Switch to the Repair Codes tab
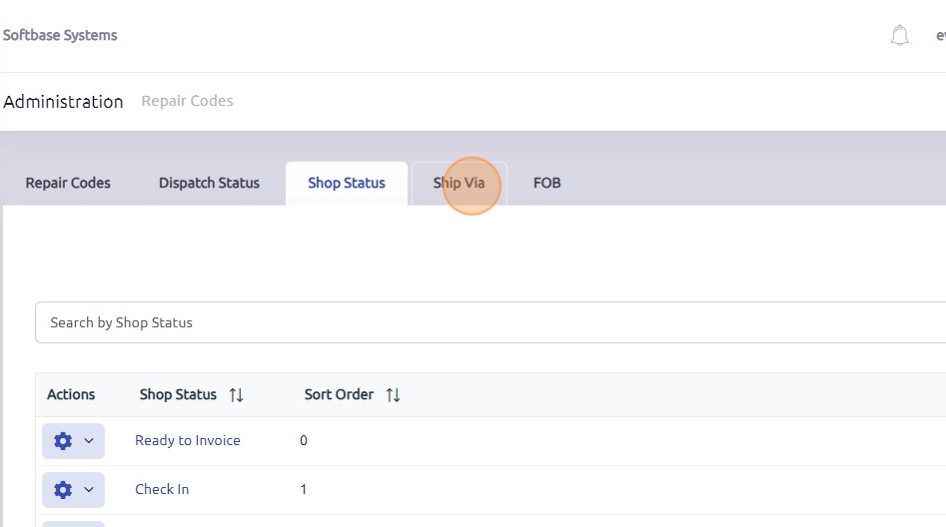This screenshot has height=527, width=946. pos(68,183)
